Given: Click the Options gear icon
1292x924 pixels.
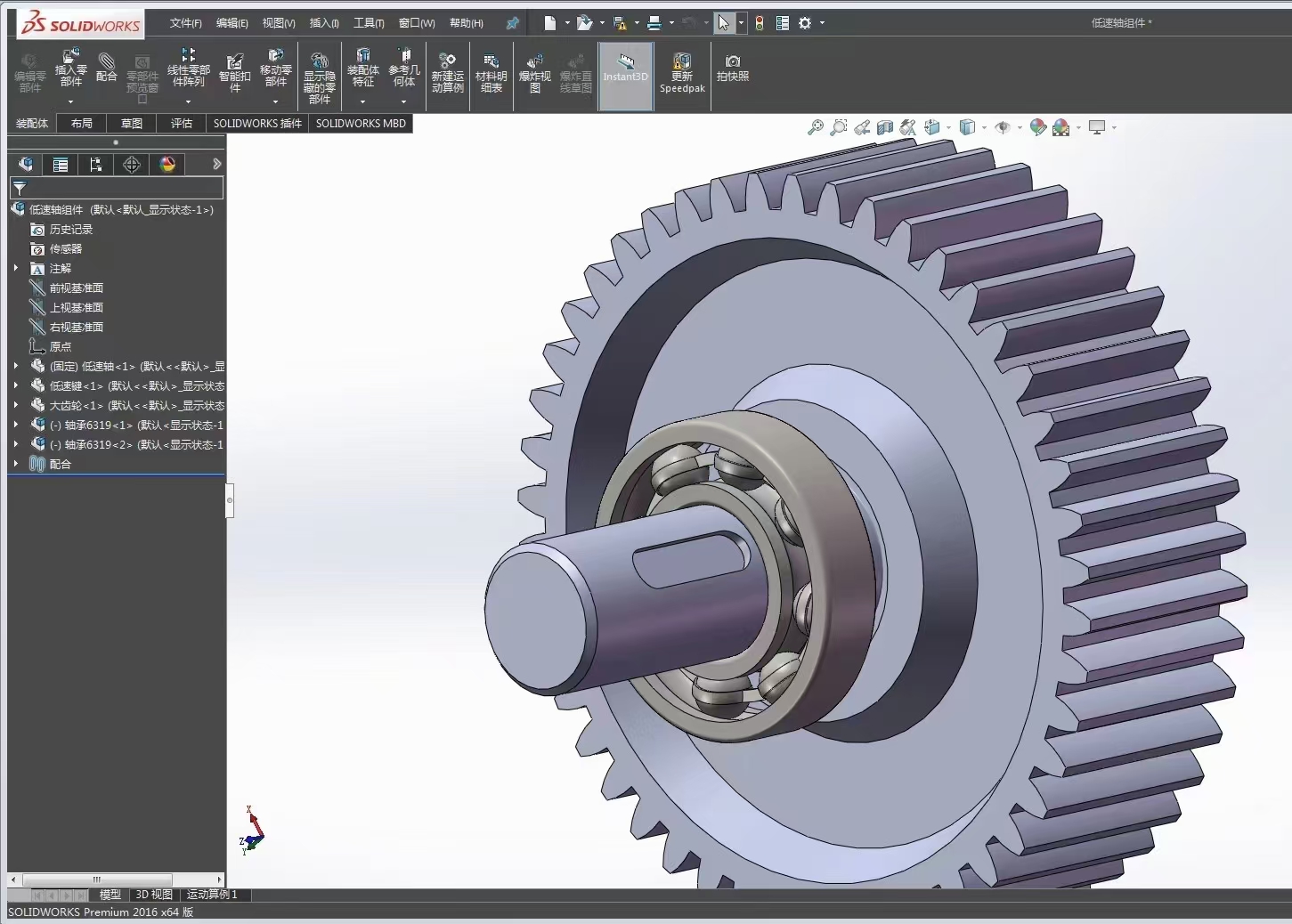Looking at the screenshot, I should (x=805, y=23).
